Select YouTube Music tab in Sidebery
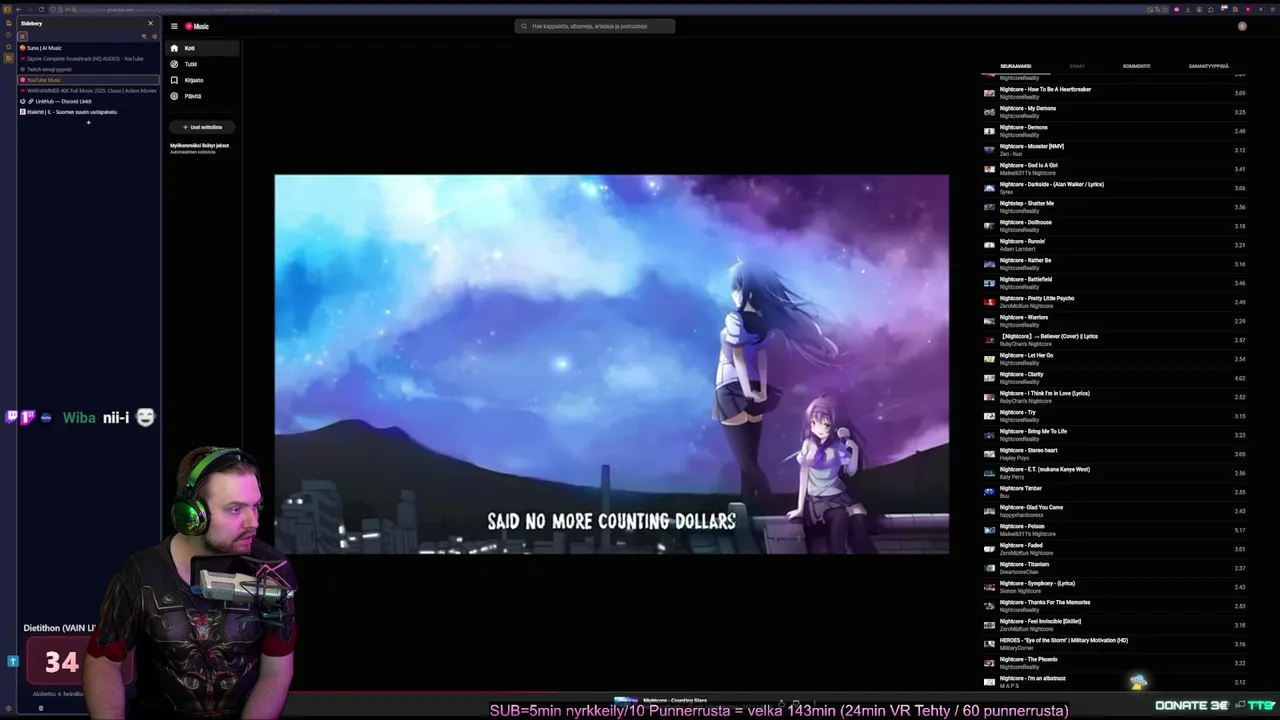The width and height of the screenshot is (1280, 720). click(89, 80)
